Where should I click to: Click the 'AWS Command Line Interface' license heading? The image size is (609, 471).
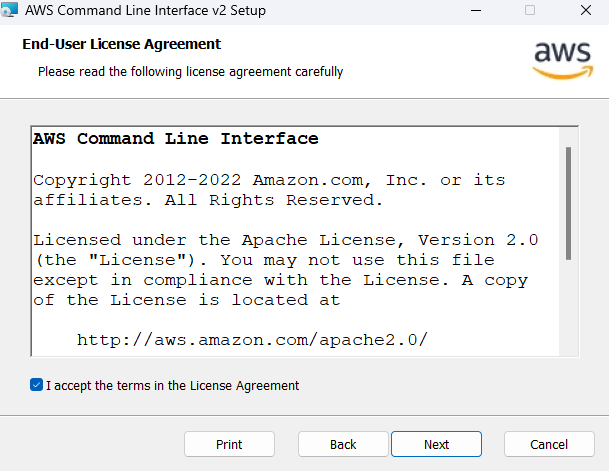[x=176, y=139]
